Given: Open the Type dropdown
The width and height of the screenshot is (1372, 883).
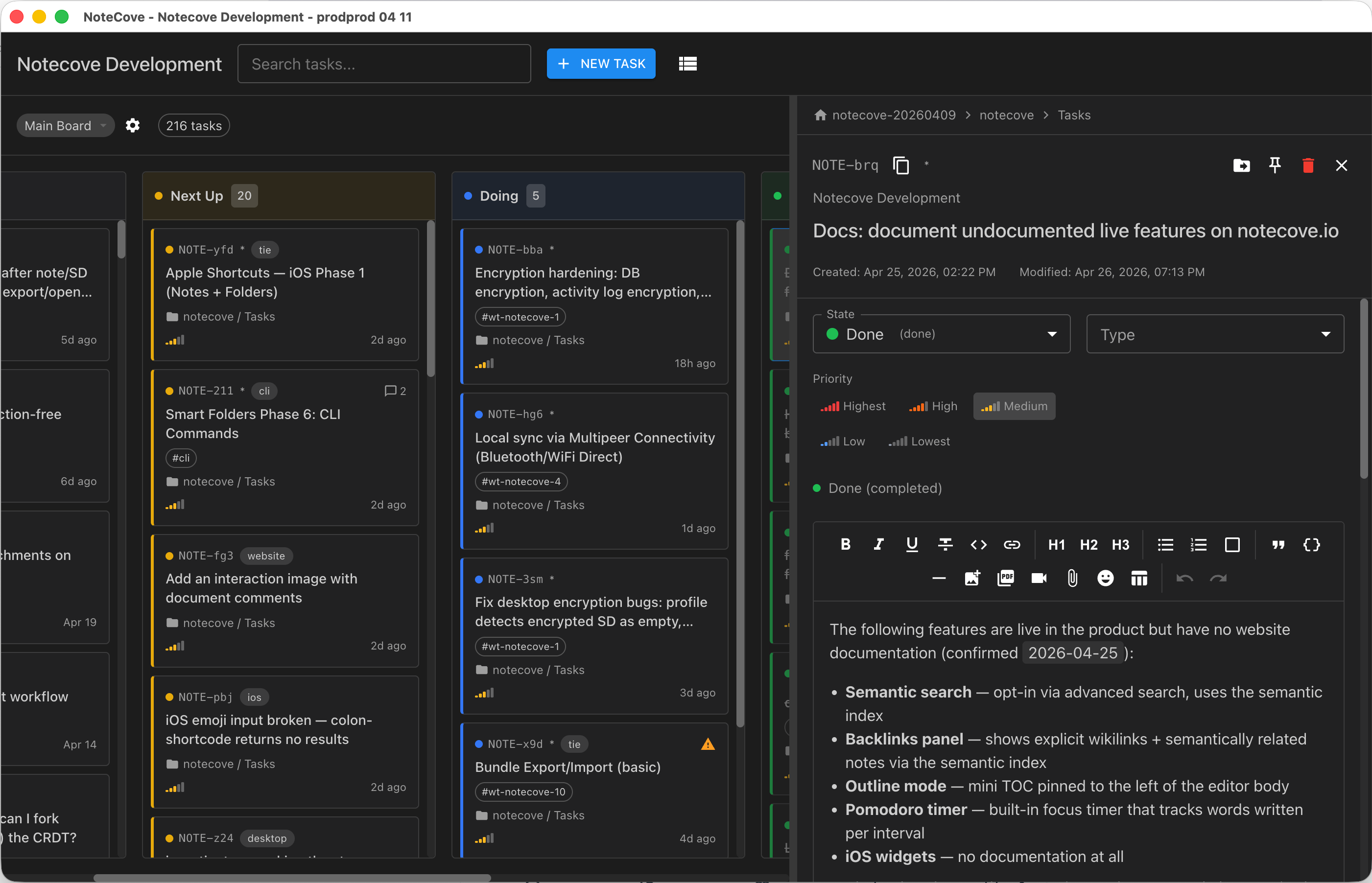Looking at the screenshot, I should (x=1215, y=334).
